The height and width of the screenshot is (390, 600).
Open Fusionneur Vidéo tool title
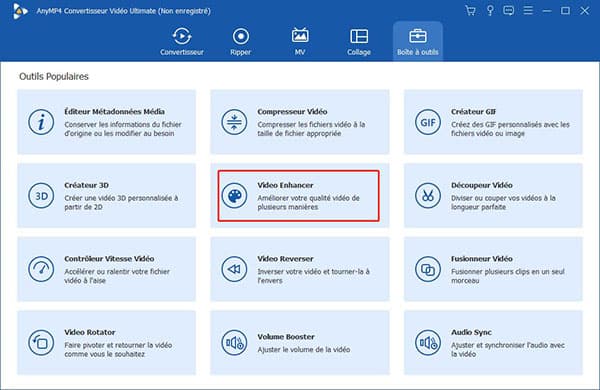click(481, 259)
